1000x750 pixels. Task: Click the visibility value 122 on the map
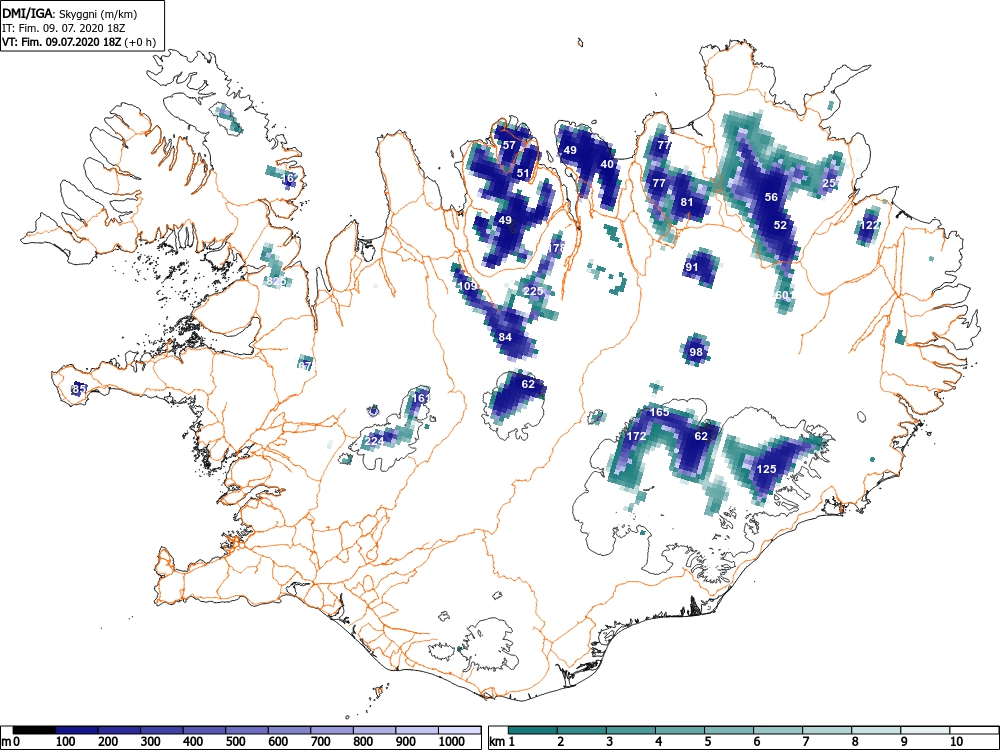[870, 225]
